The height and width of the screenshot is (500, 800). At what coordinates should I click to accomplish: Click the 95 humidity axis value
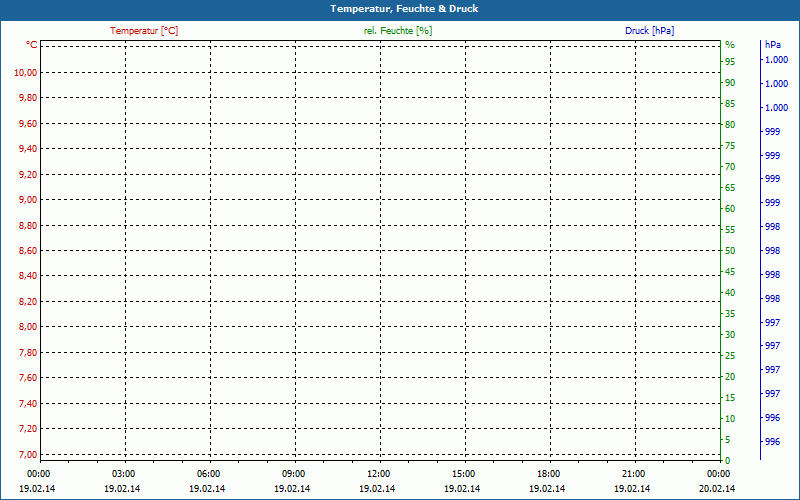730,62
